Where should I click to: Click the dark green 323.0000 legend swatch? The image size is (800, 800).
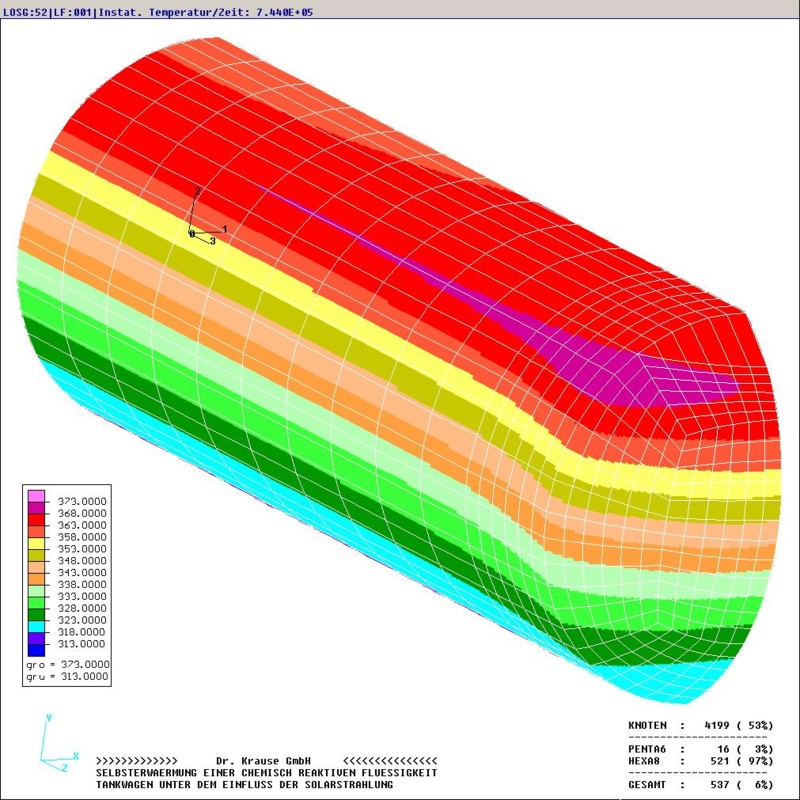(36, 614)
